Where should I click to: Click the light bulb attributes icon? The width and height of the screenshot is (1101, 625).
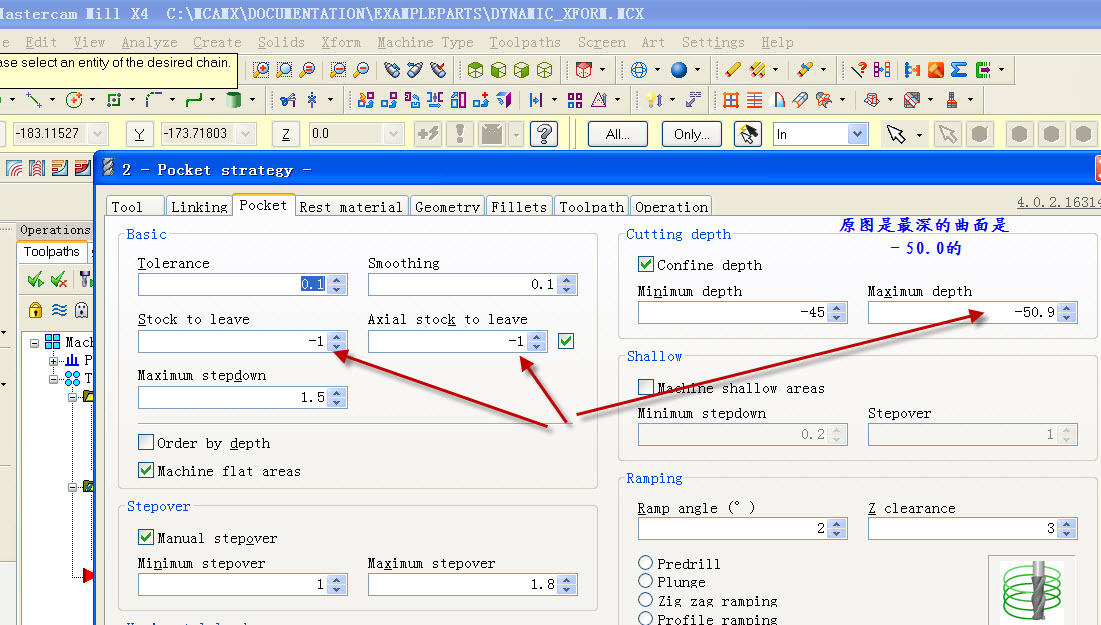tap(654, 100)
